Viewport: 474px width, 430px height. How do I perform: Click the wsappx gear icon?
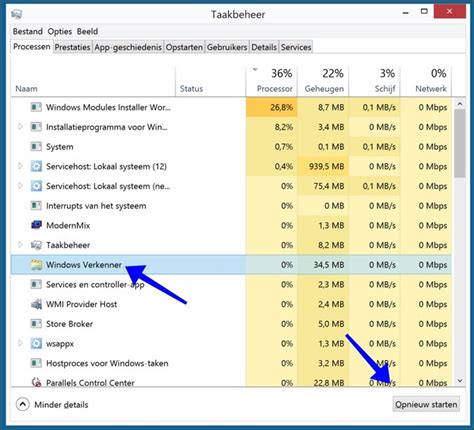point(36,343)
